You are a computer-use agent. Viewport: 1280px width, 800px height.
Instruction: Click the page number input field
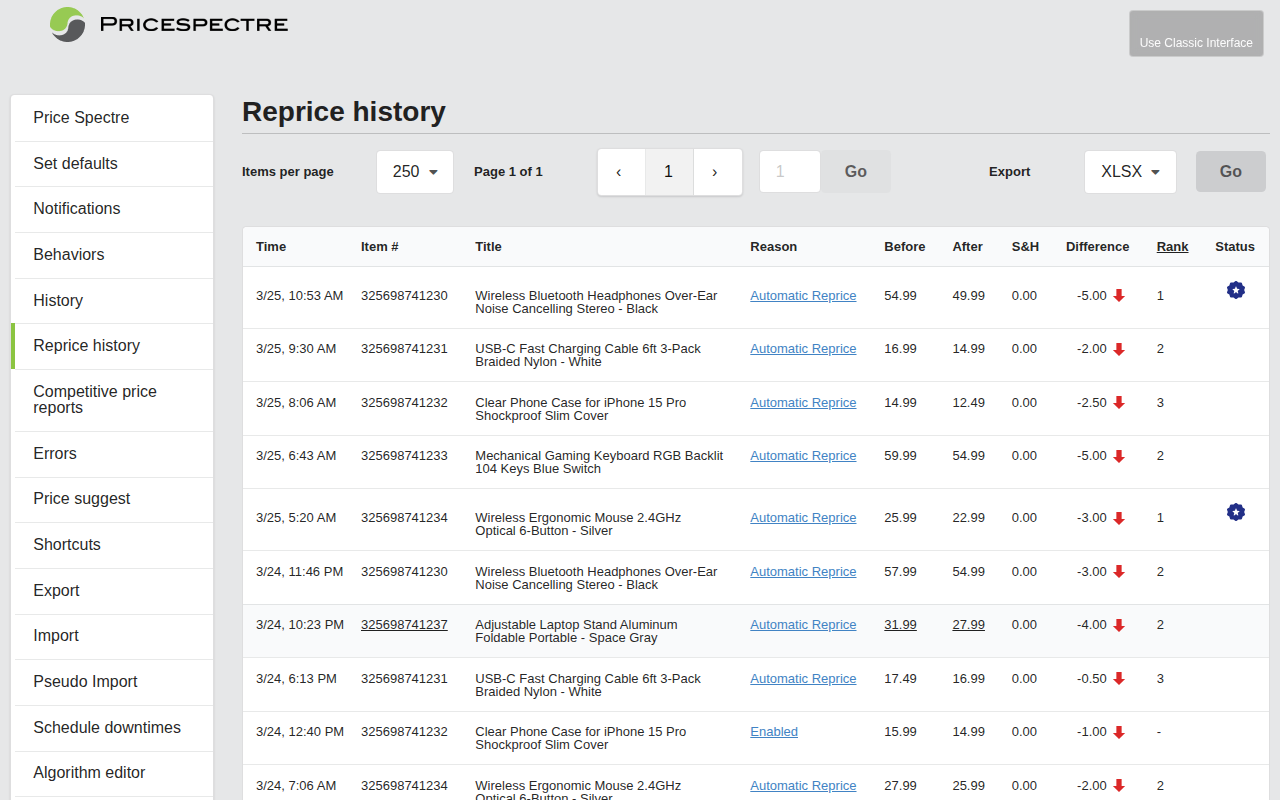[789, 171]
